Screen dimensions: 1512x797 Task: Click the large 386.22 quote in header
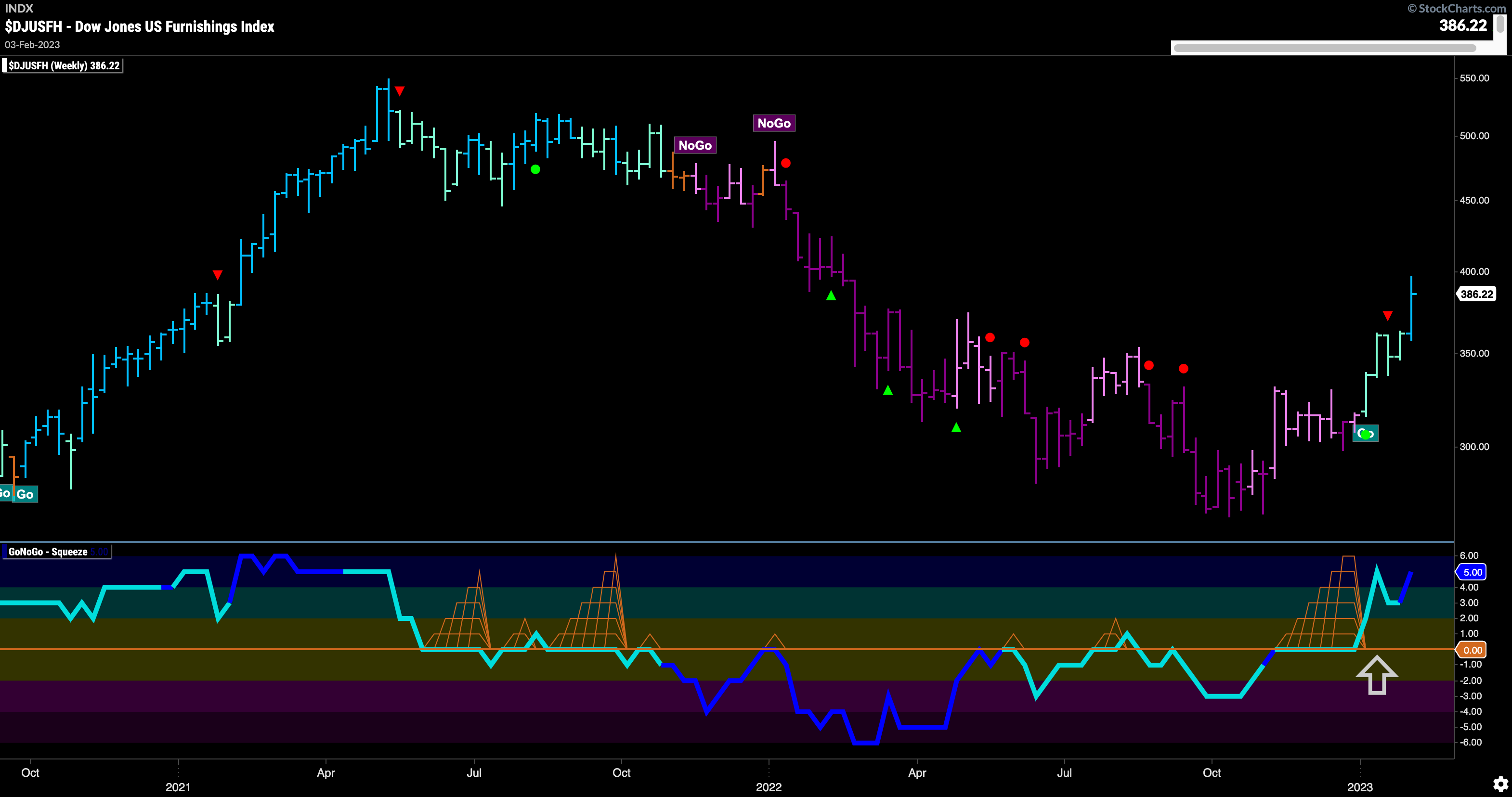click(x=1463, y=25)
